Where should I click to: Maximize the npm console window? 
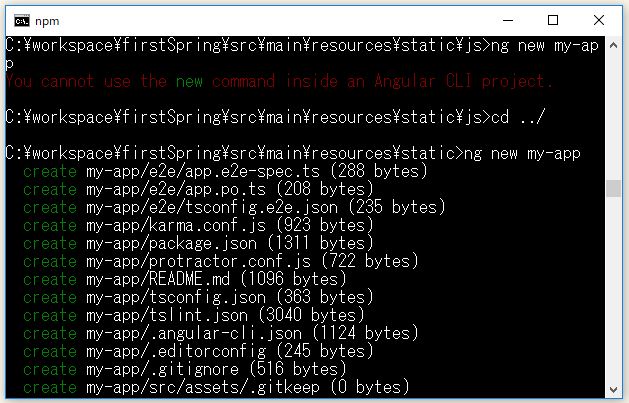pyautogui.click(x=553, y=20)
